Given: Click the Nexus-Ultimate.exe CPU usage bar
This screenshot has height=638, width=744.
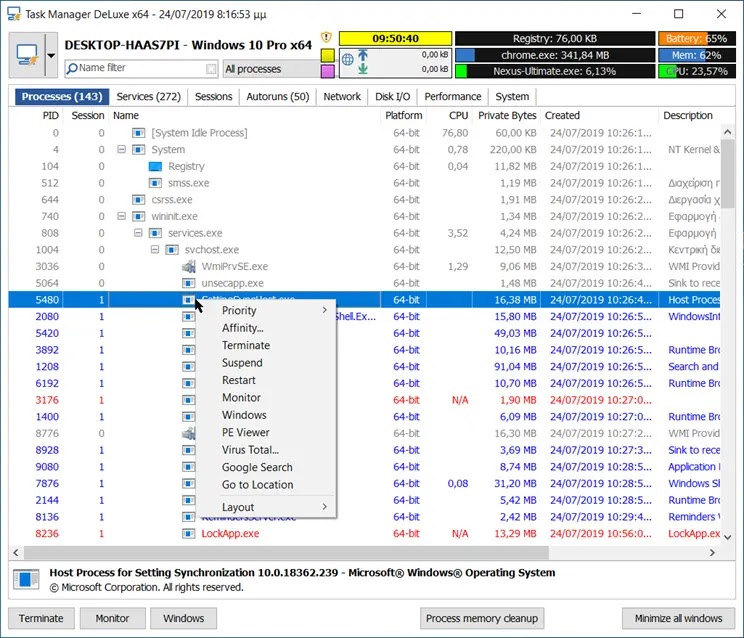Looking at the screenshot, I should pos(554,71).
